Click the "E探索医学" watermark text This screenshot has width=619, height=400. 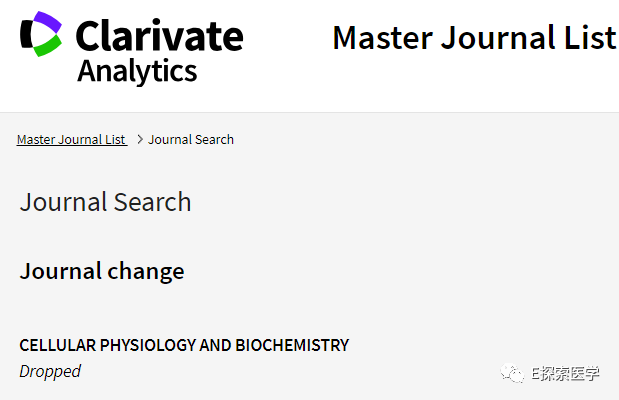click(x=565, y=373)
